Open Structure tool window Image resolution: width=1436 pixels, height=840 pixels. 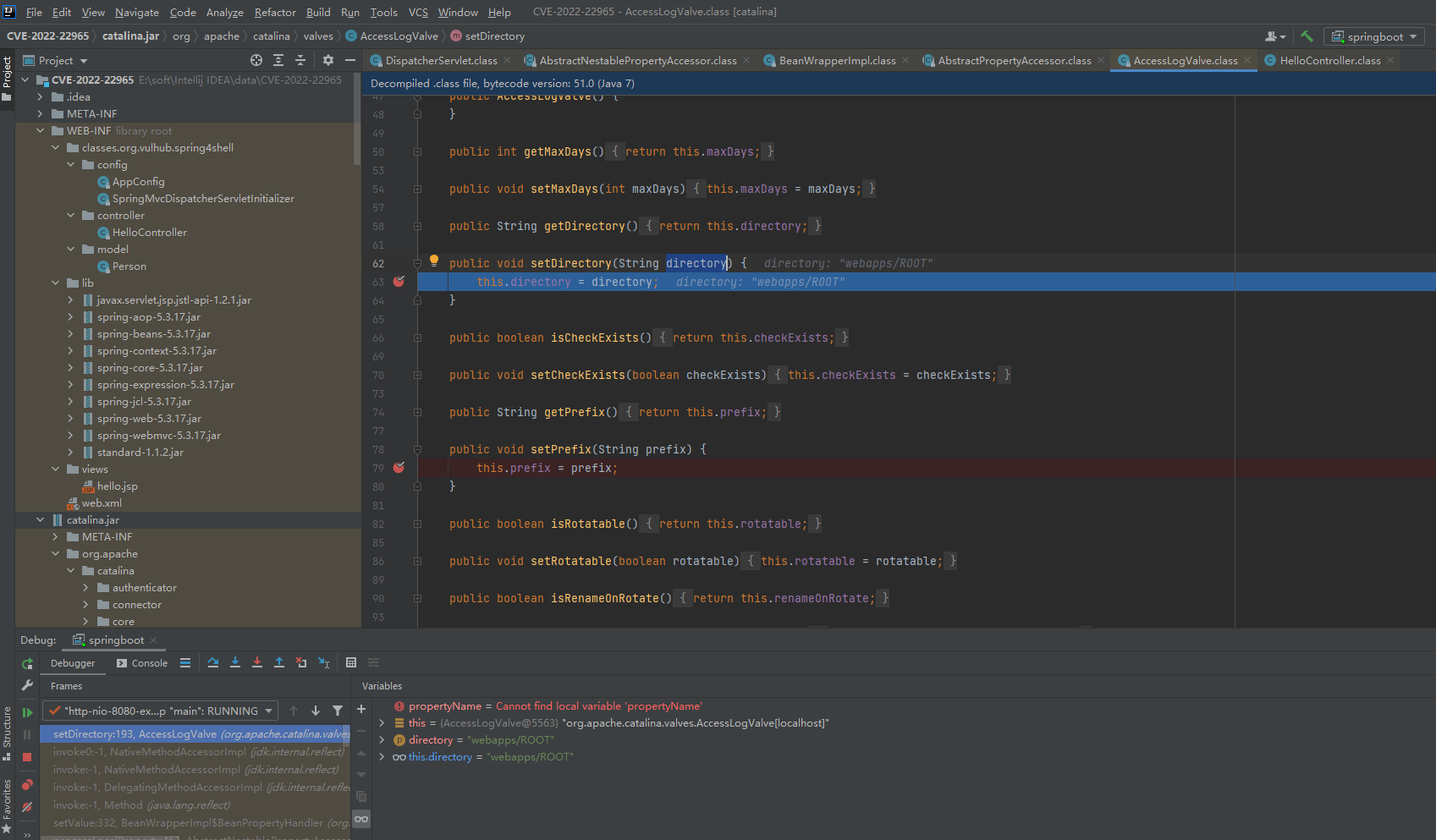point(7,733)
